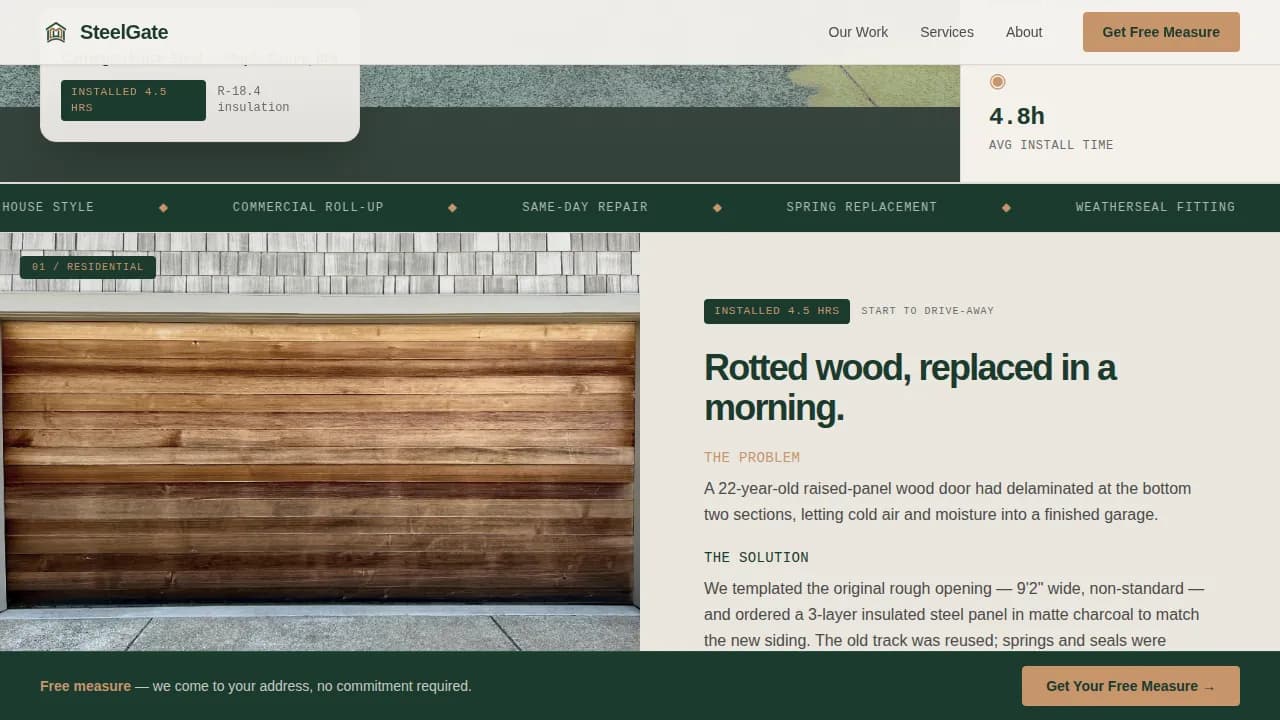Click the Get Free Measure header button
The image size is (1280, 720).
tap(1160, 31)
